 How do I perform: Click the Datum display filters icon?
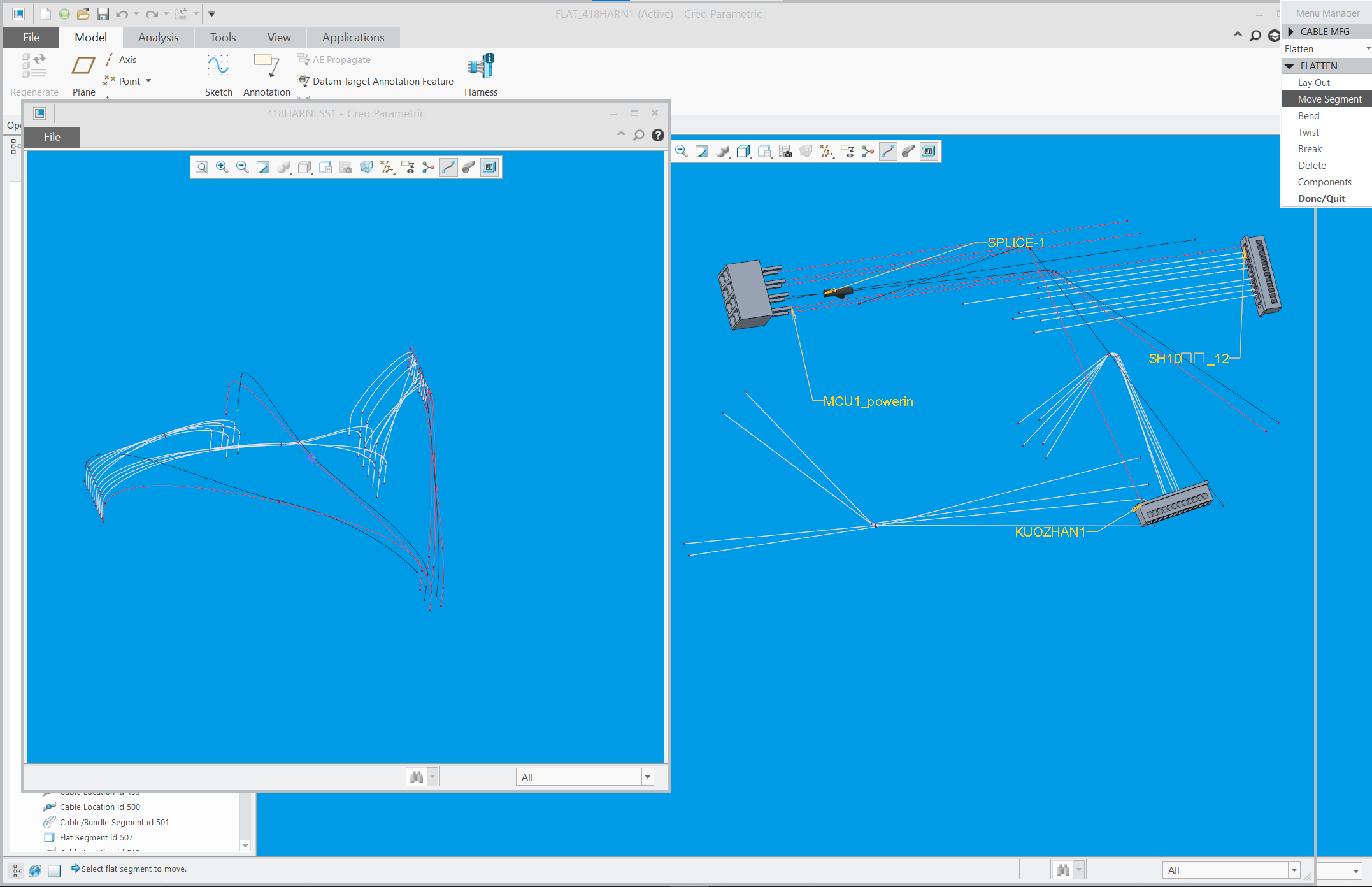pos(387,167)
